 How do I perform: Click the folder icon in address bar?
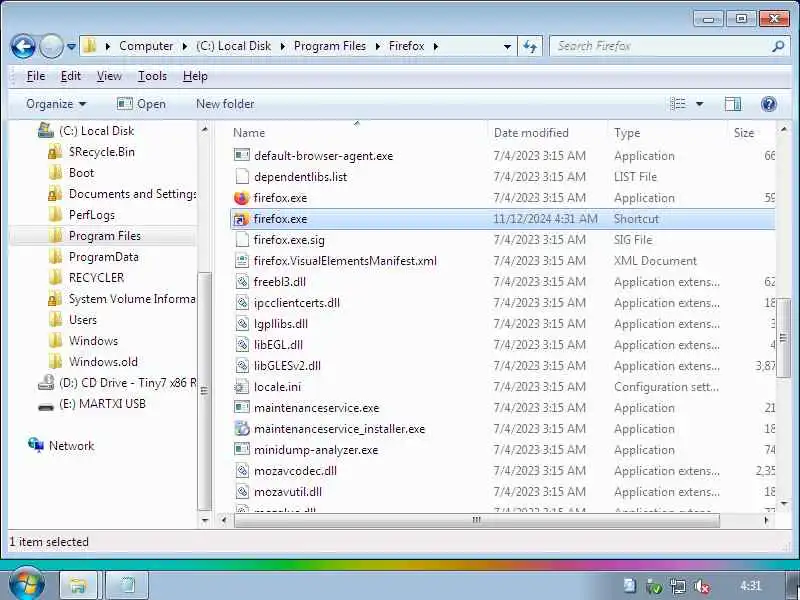point(90,46)
